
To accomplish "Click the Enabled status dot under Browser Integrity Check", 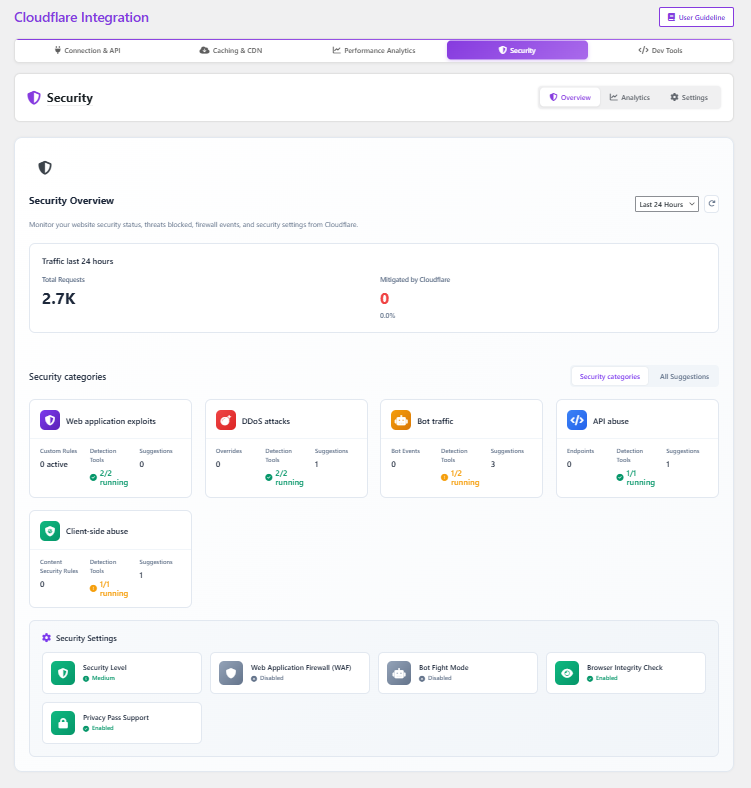I will 590,678.
